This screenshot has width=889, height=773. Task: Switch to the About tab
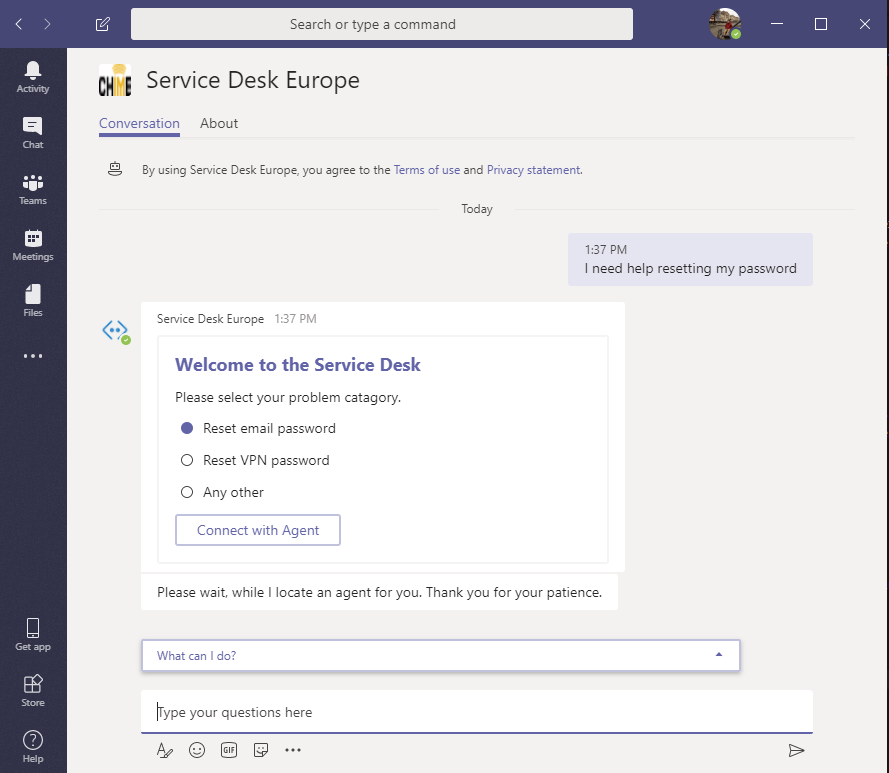219,123
